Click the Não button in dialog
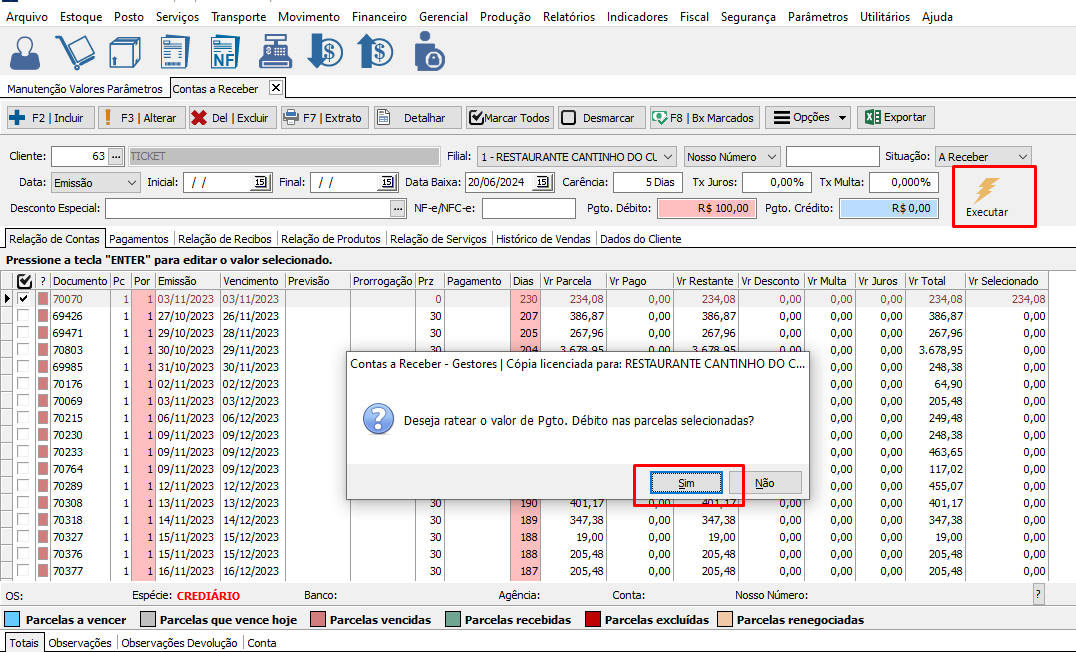 pos(764,483)
